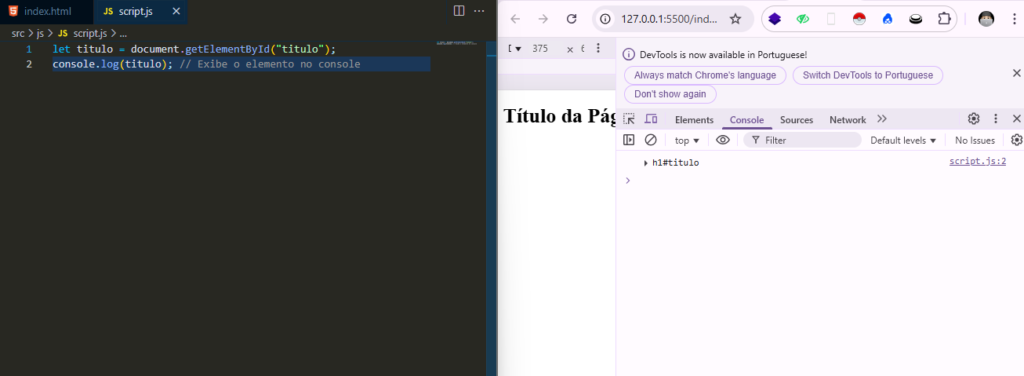
Task: Open the VS Code editor more actions menu
Action: point(479,11)
